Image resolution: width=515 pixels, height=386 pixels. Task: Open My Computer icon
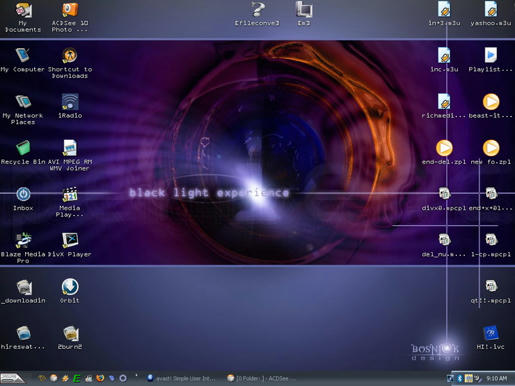point(23,60)
